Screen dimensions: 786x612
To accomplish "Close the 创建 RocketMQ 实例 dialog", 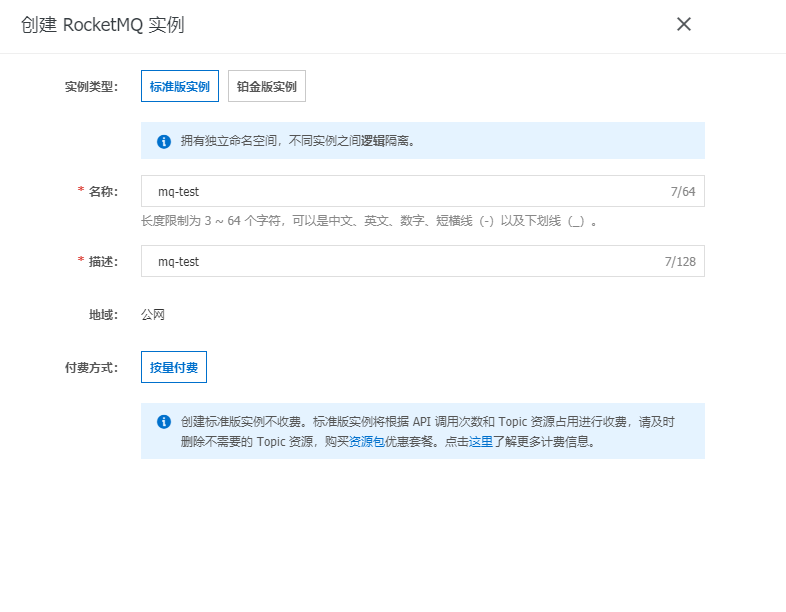I will 684,24.
